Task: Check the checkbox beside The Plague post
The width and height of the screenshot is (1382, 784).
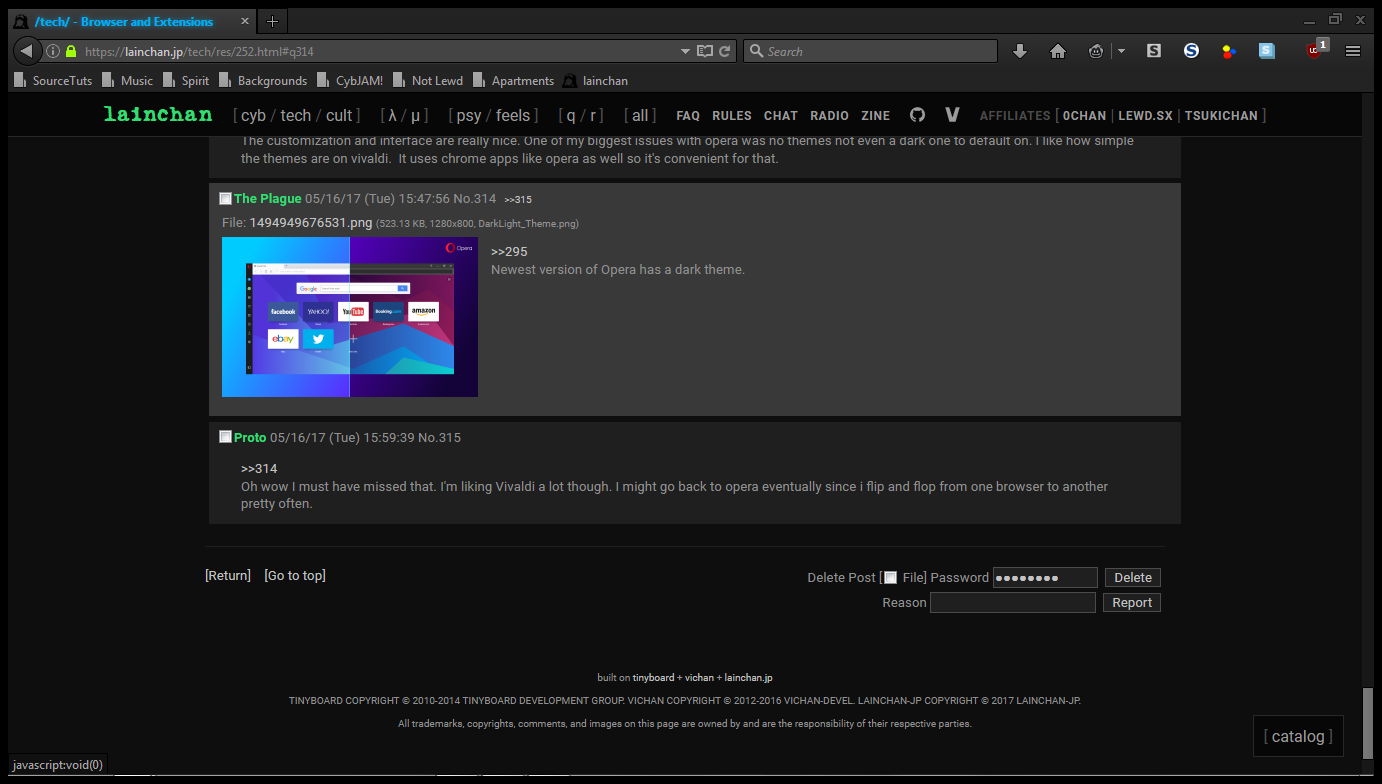Action: pyautogui.click(x=225, y=199)
